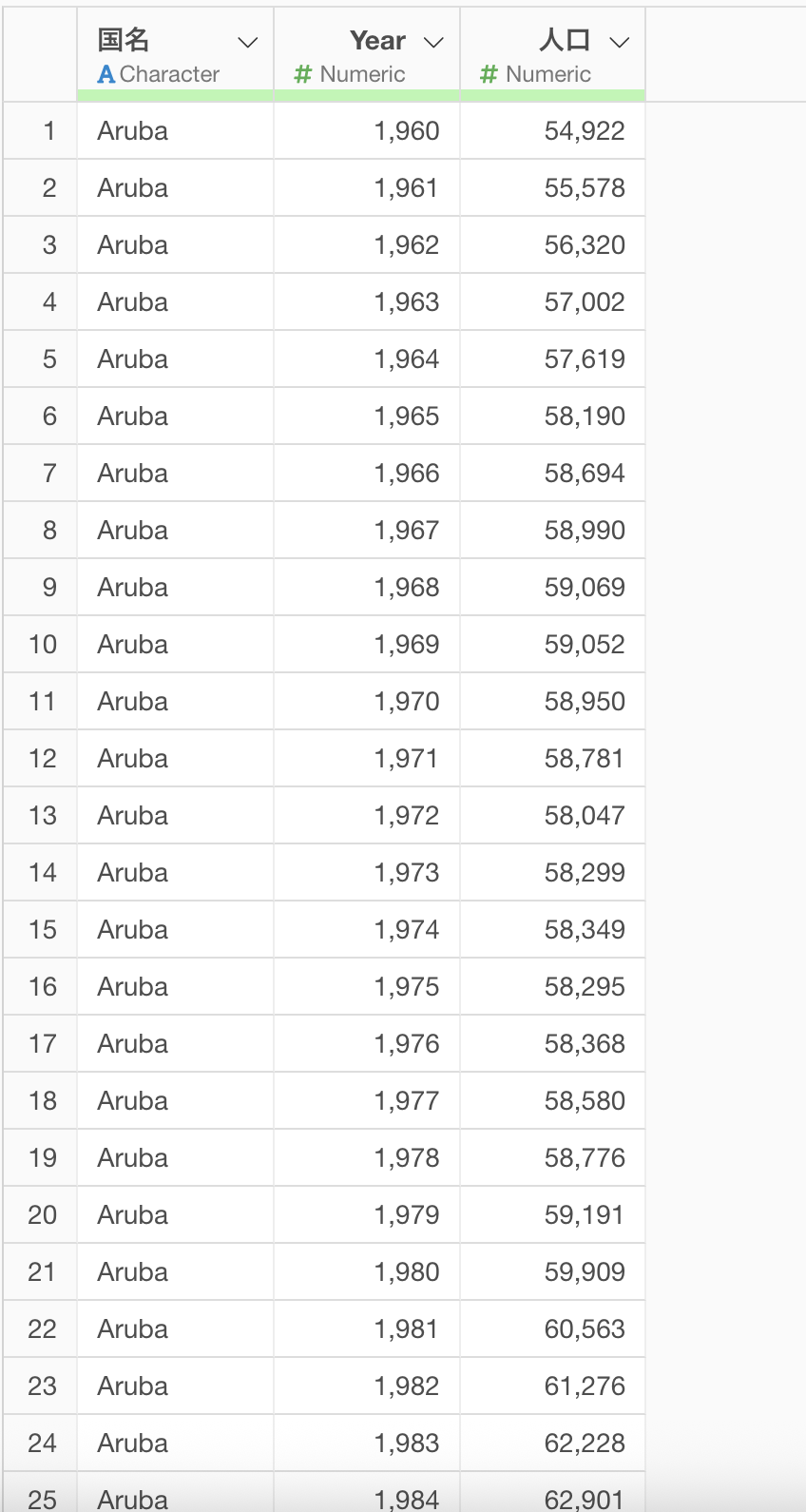Select the population cell 59,069
The width and height of the screenshot is (806, 1512).
[x=585, y=588]
